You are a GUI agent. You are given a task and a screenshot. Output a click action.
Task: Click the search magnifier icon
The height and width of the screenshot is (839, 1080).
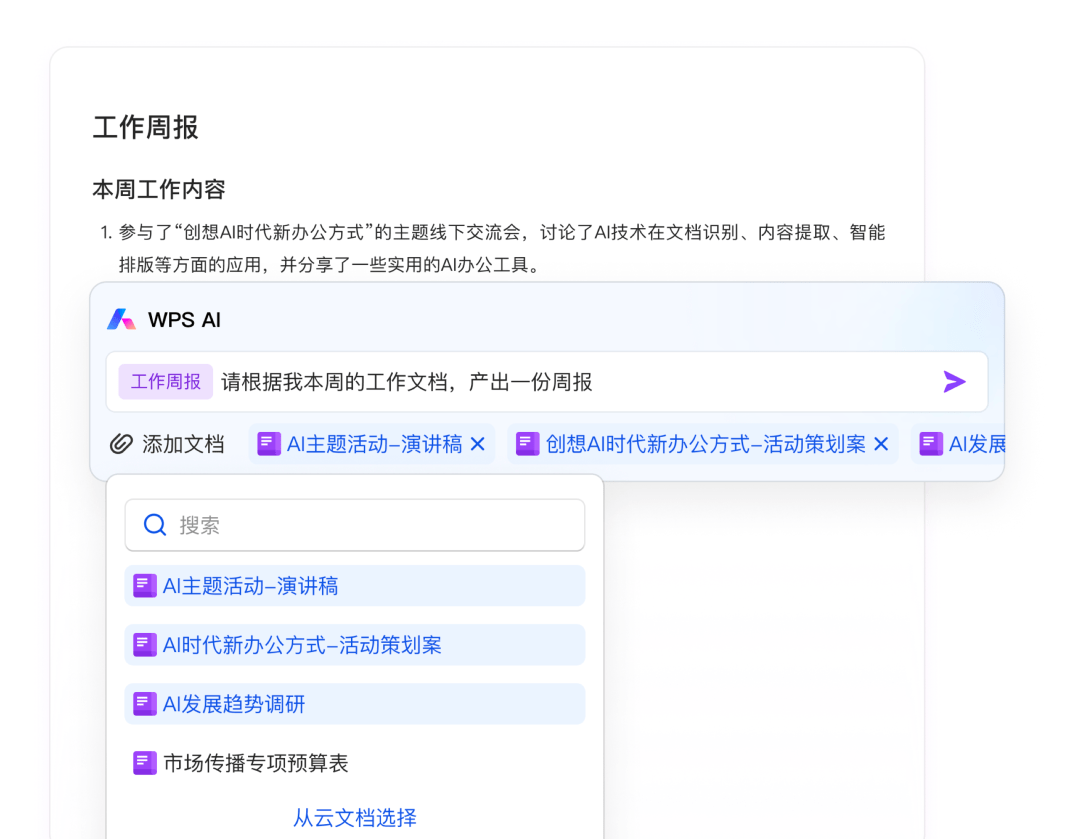pos(155,524)
